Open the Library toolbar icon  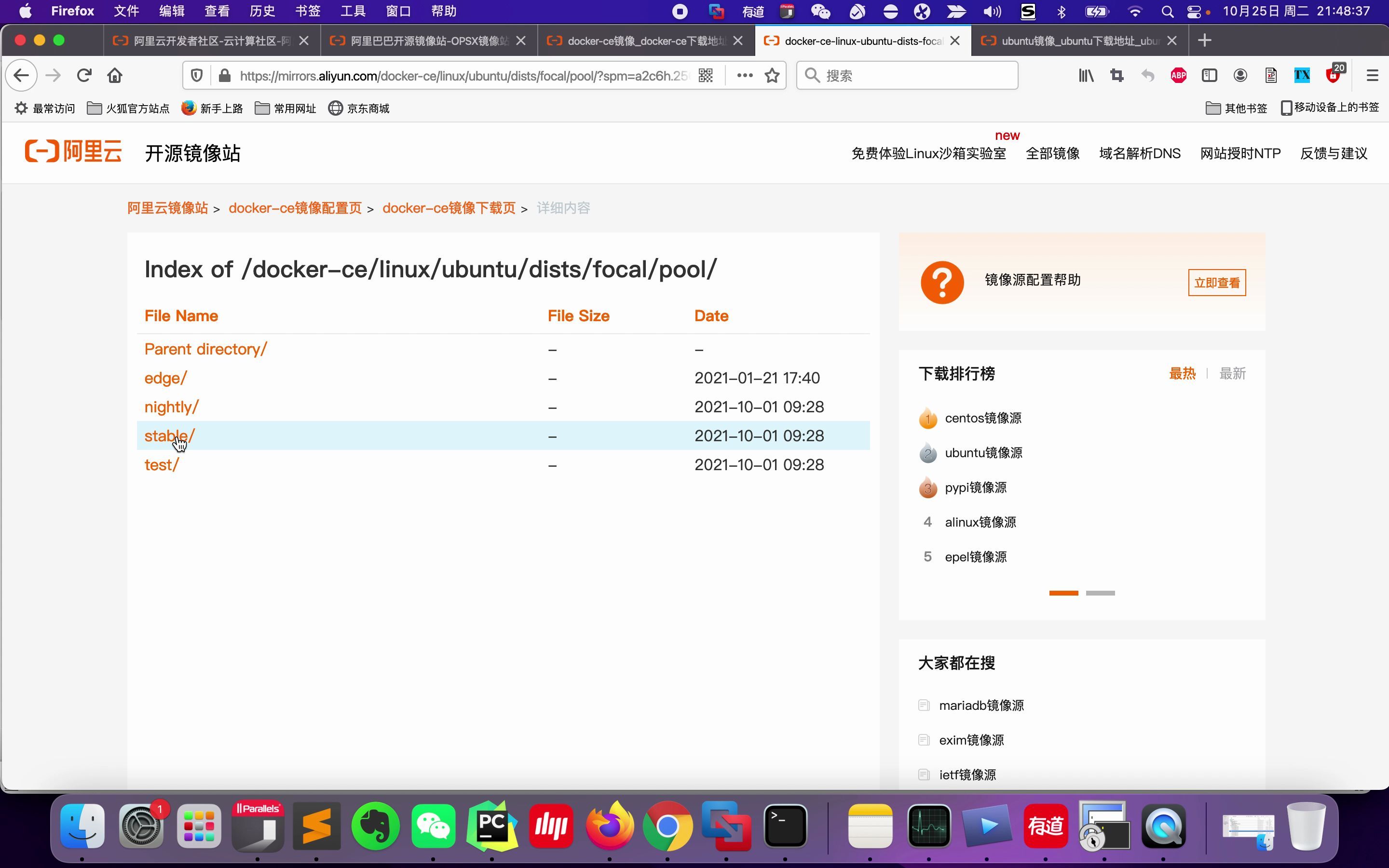1085,75
